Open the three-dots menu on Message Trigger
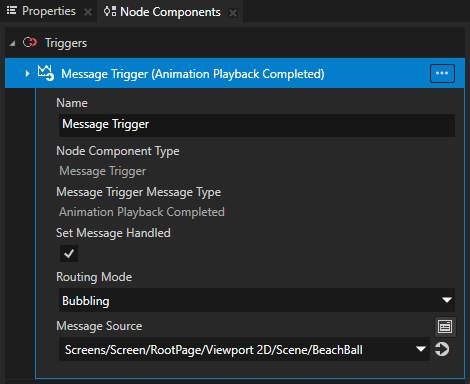This screenshot has height=384, width=470. pyautogui.click(x=442, y=73)
